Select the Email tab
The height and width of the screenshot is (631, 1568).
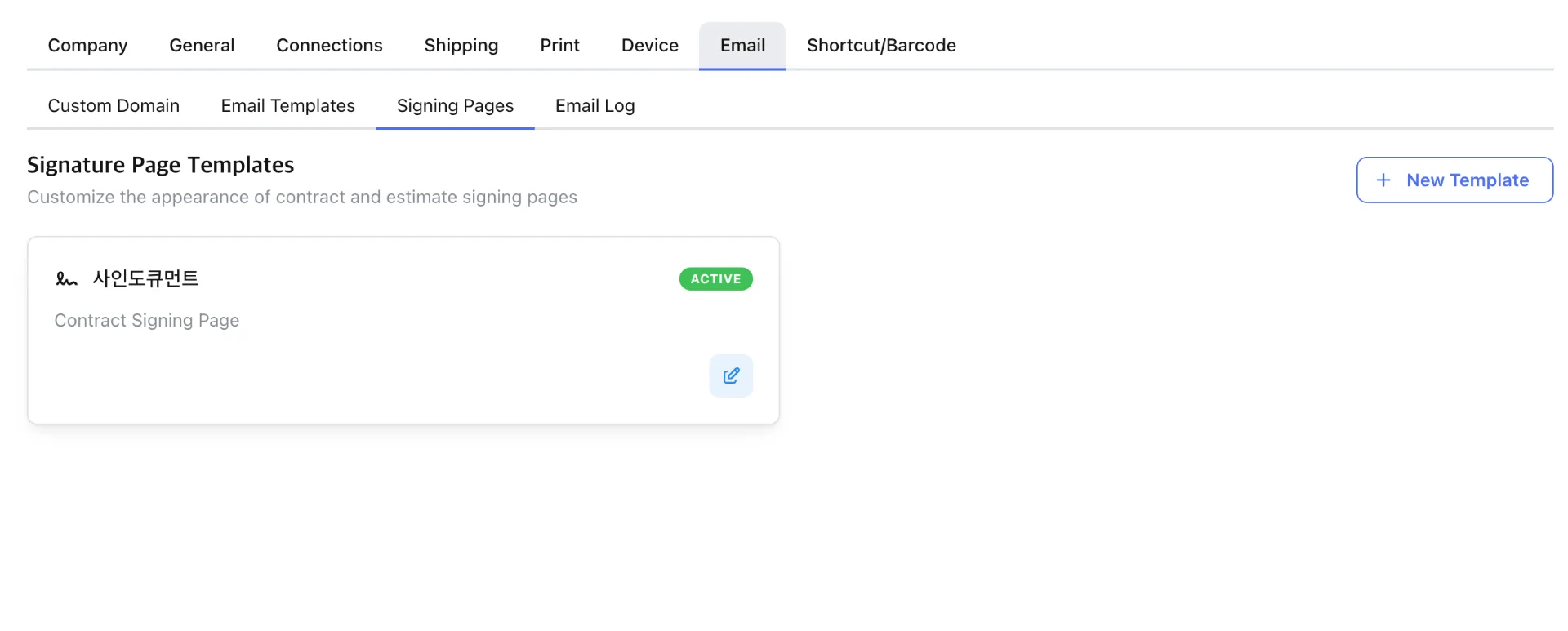[742, 46]
